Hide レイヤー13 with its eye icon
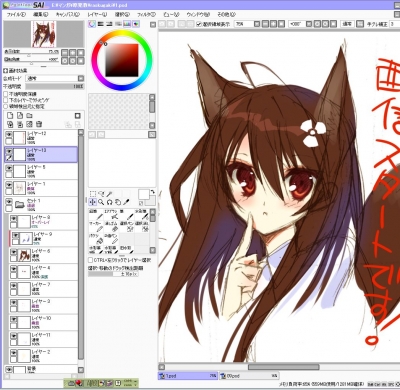Image resolution: width=400 pixels, height=390 pixels. (9, 151)
